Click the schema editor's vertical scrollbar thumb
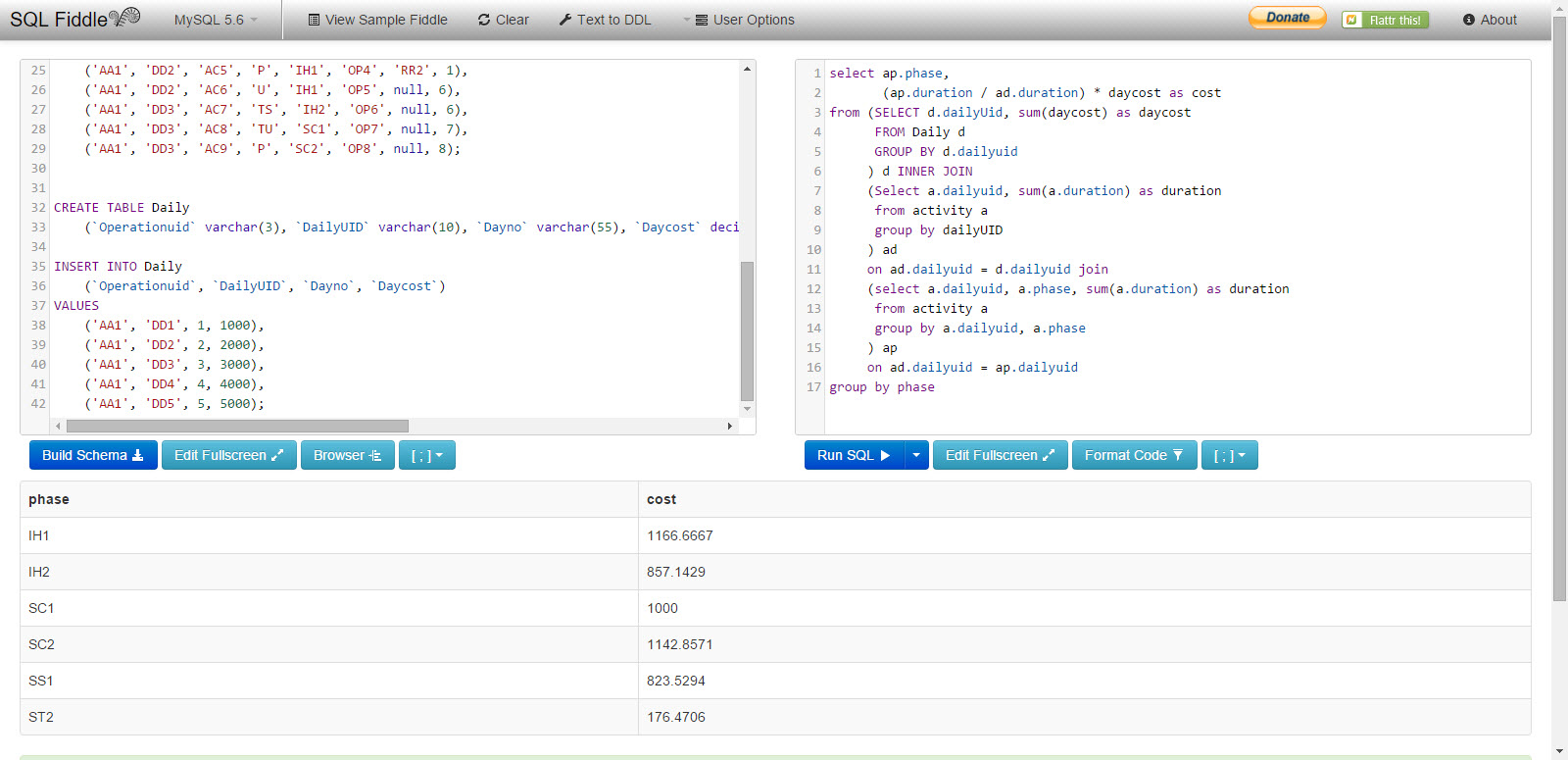 coord(747,331)
